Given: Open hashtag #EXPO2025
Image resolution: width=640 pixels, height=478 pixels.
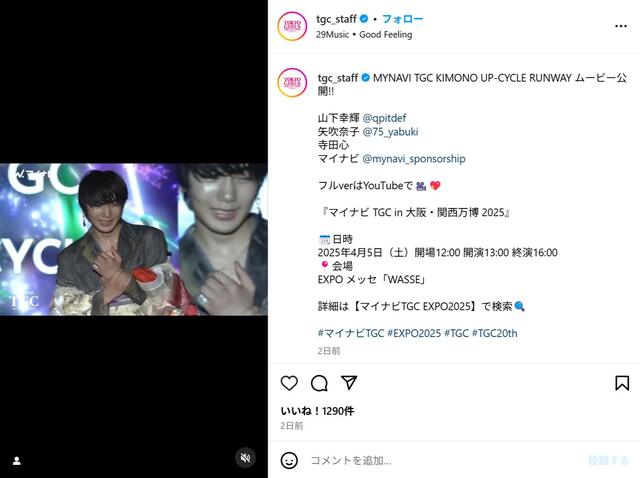Looking at the screenshot, I should [x=414, y=333].
